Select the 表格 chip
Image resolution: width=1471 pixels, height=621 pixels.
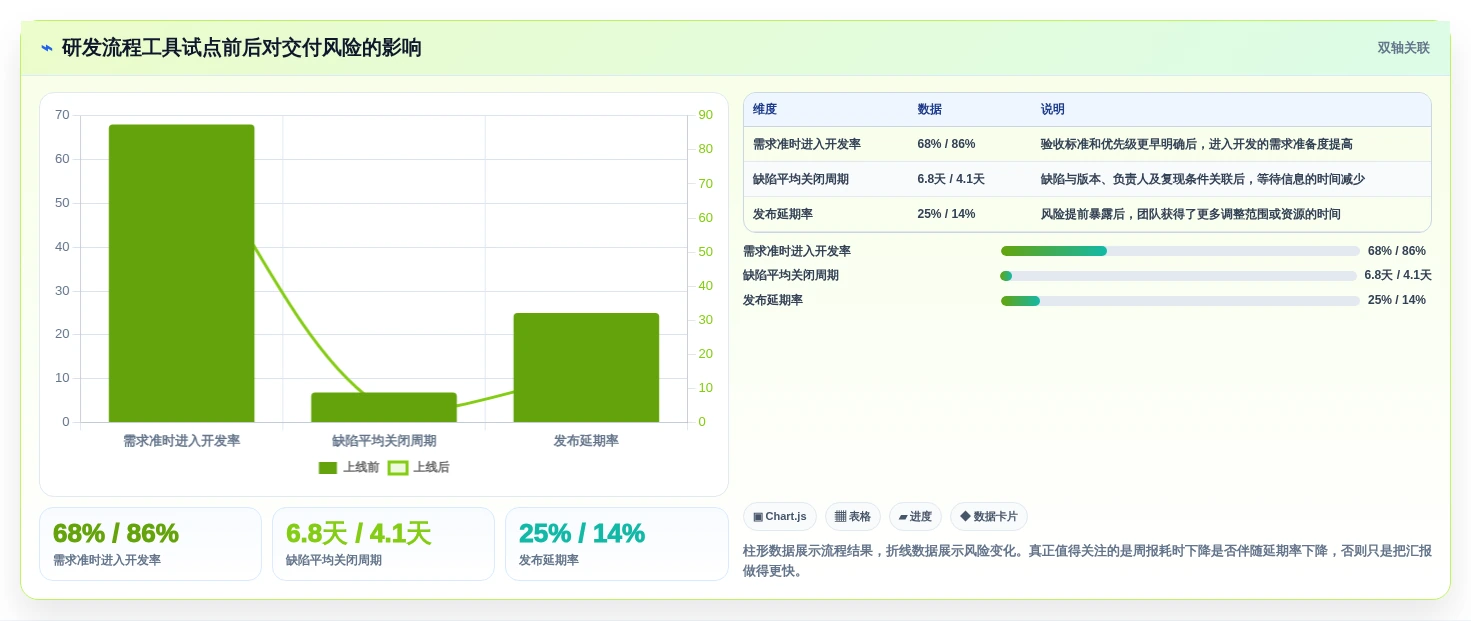tap(853, 516)
